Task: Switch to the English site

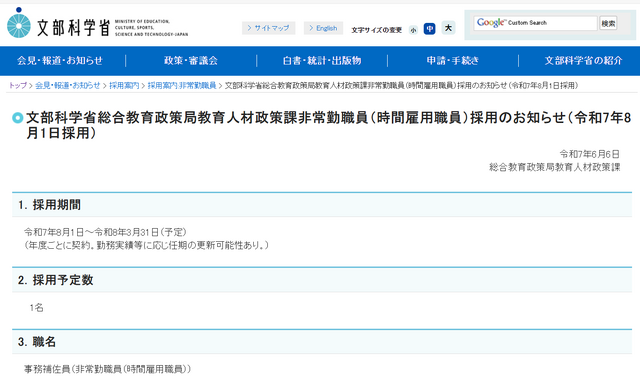Action: [x=323, y=28]
